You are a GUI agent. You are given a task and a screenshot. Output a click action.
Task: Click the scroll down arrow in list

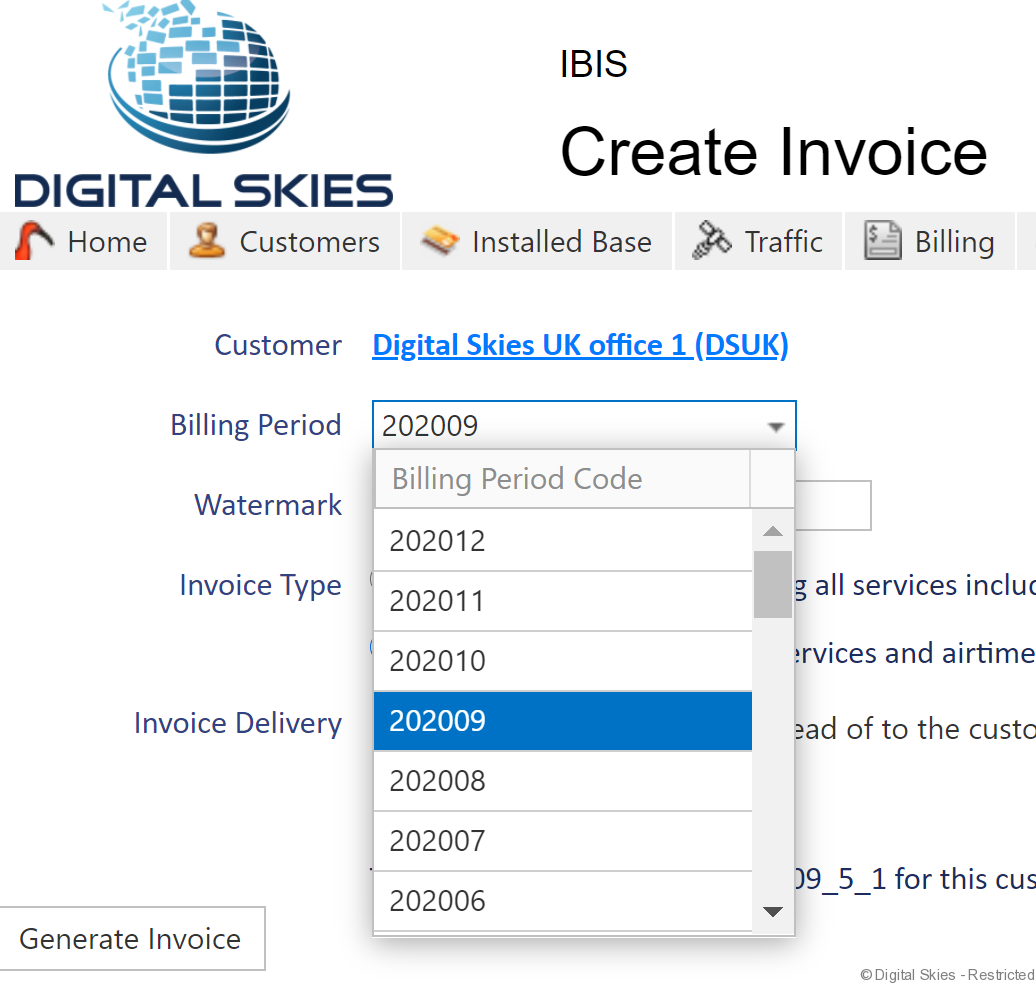tap(772, 911)
